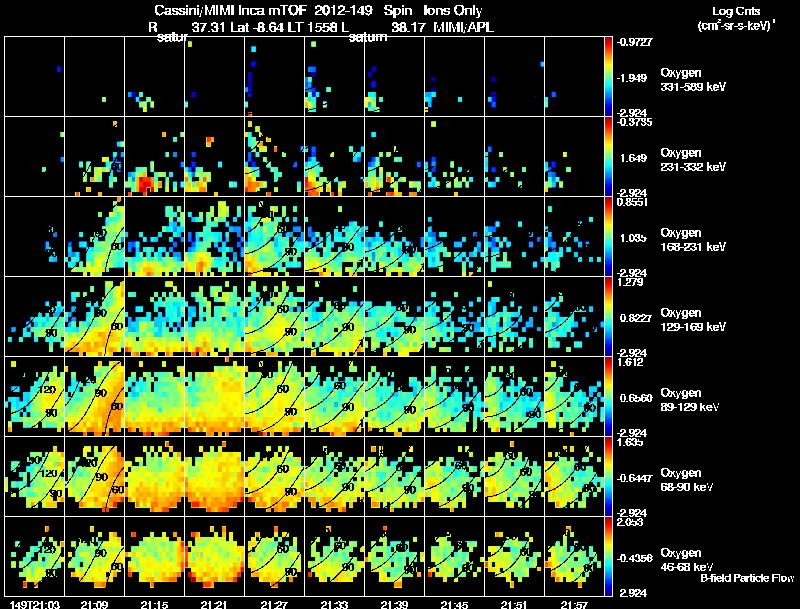Click the color bar beside Oxygen 46-68 keV

(608, 557)
